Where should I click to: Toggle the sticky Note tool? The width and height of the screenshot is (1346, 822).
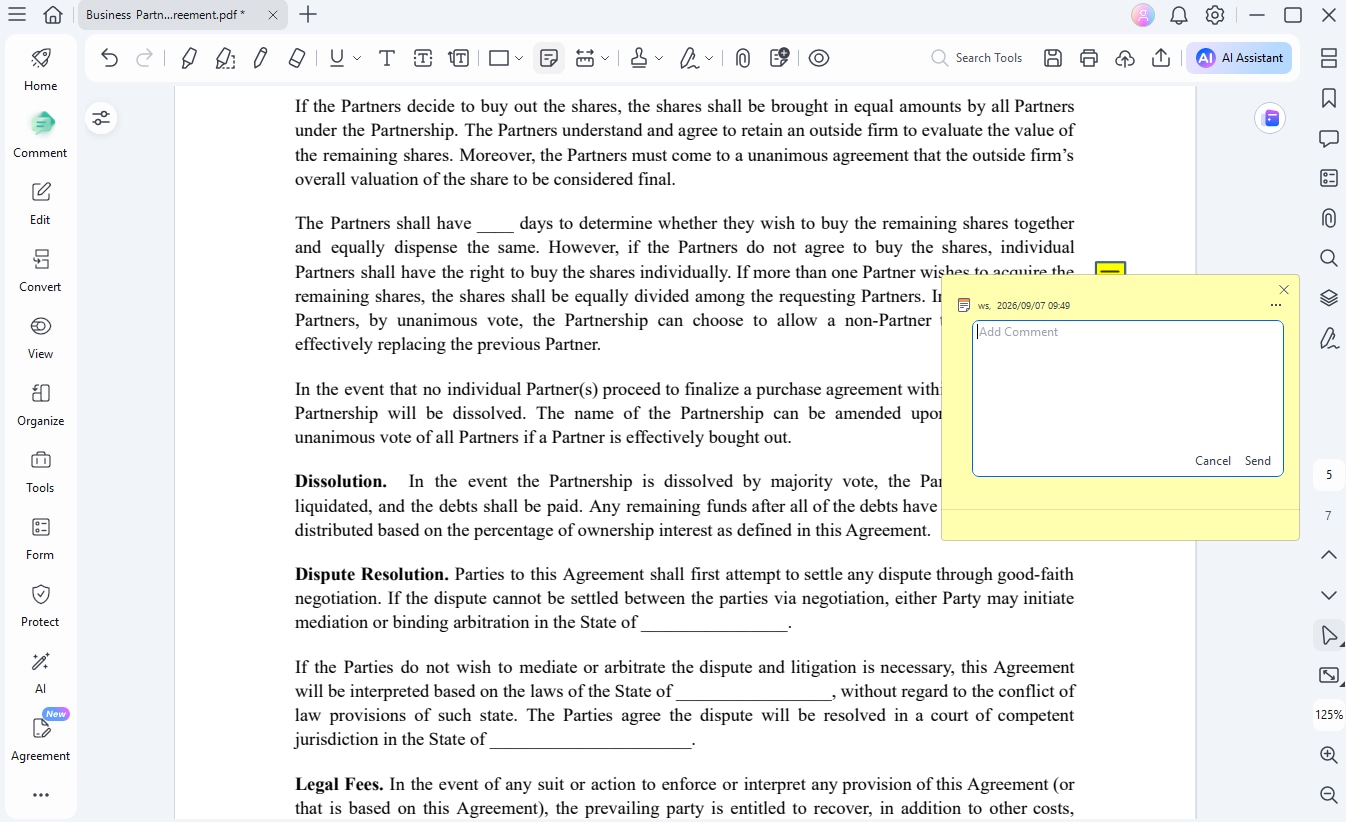(549, 58)
